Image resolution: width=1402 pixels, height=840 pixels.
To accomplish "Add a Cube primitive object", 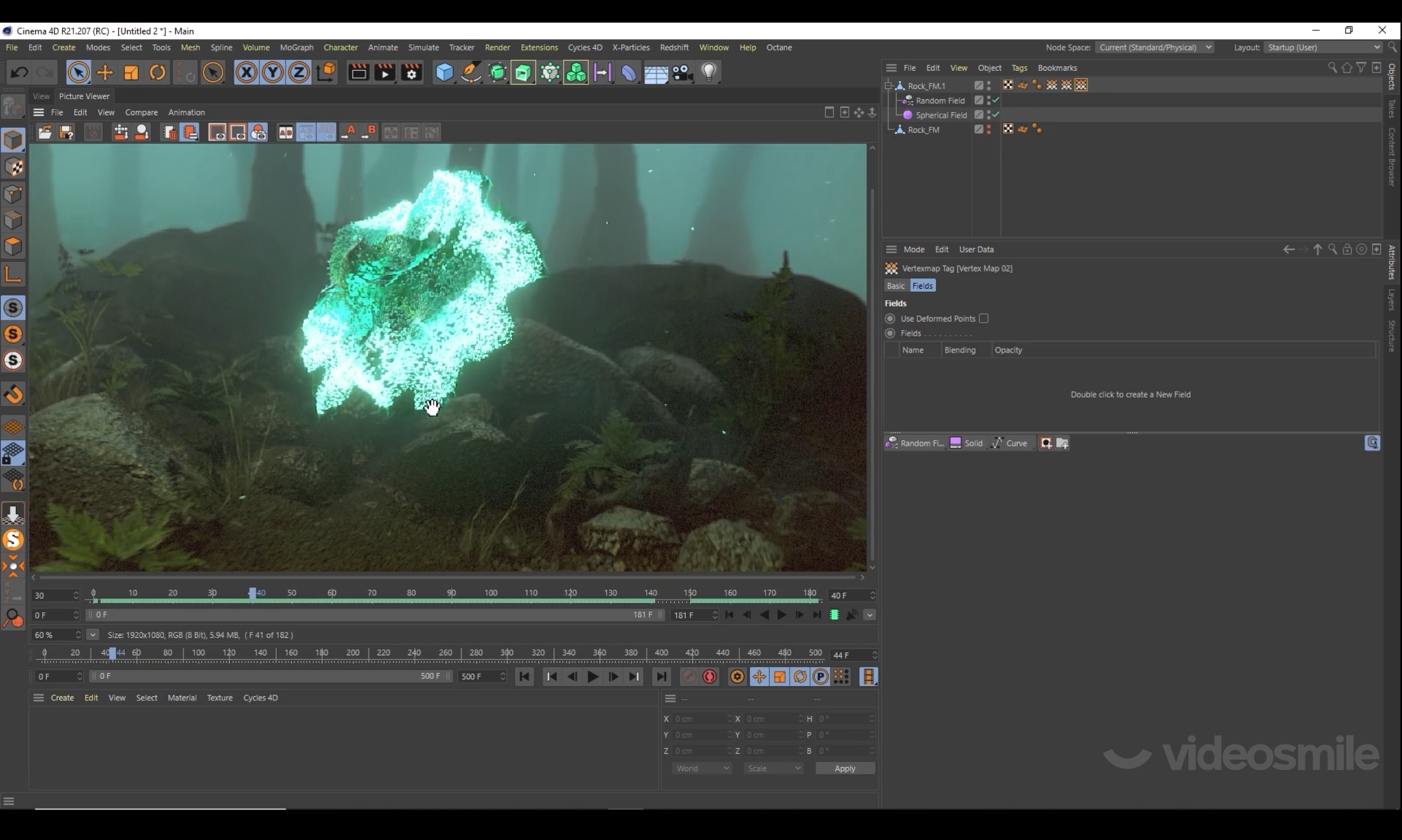I will [444, 72].
